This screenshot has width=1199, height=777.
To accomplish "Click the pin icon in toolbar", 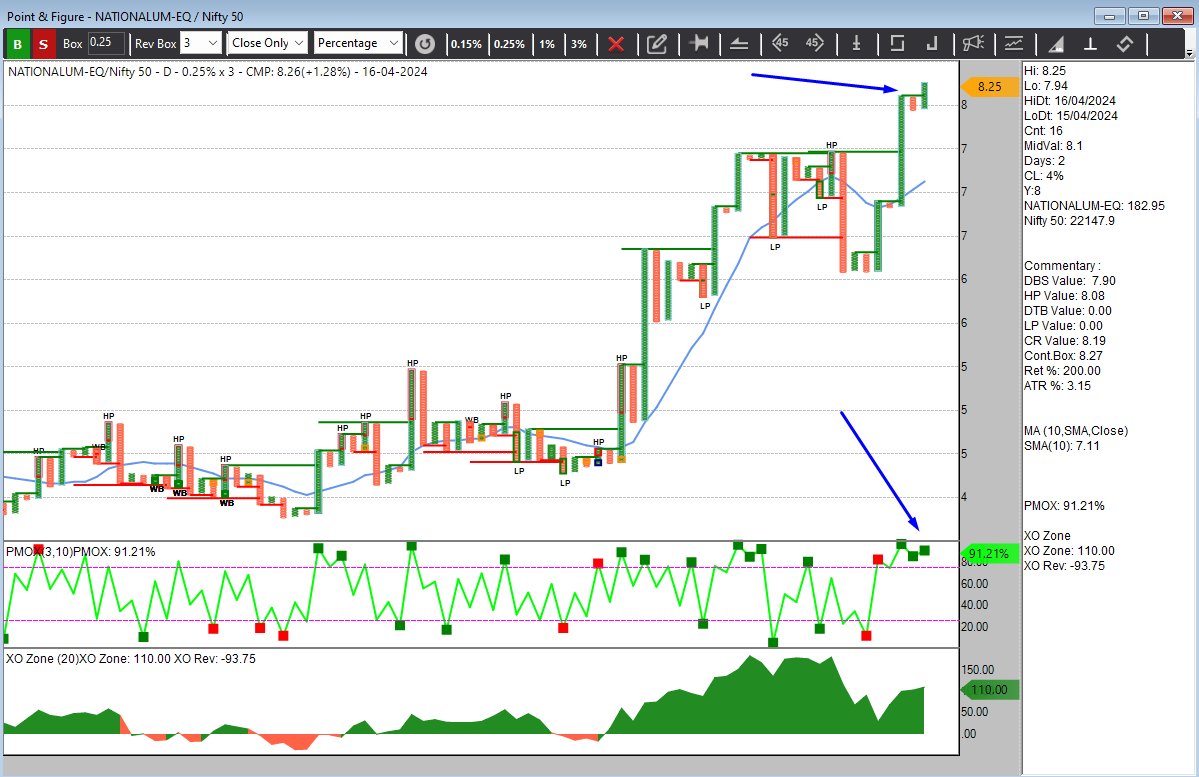I will tap(698, 43).
